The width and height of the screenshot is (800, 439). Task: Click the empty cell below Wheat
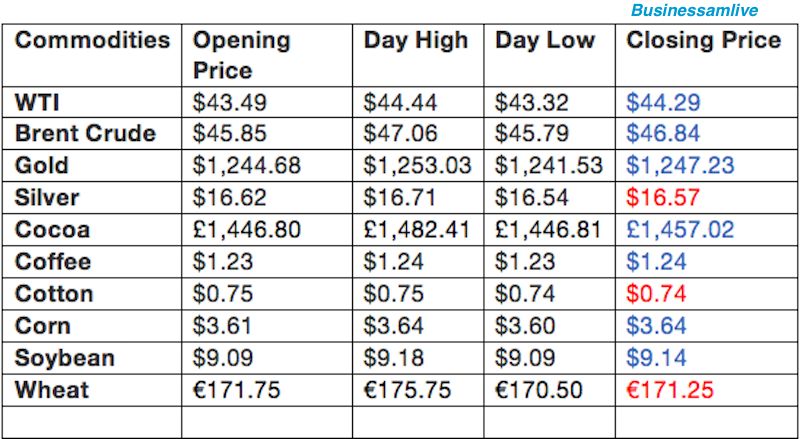tap(92, 422)
